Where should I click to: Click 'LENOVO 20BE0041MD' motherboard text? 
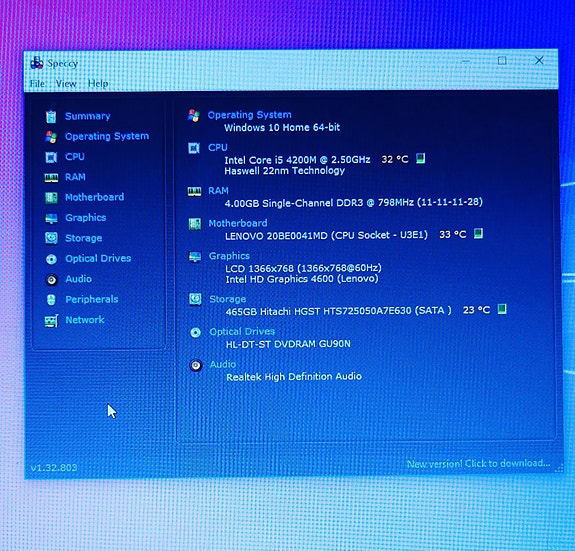click(x=326, y=235)
